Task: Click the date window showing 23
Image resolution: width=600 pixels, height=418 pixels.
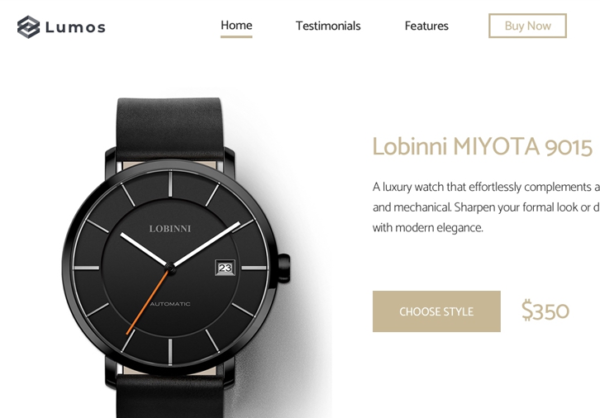Action: pos(225,268)
